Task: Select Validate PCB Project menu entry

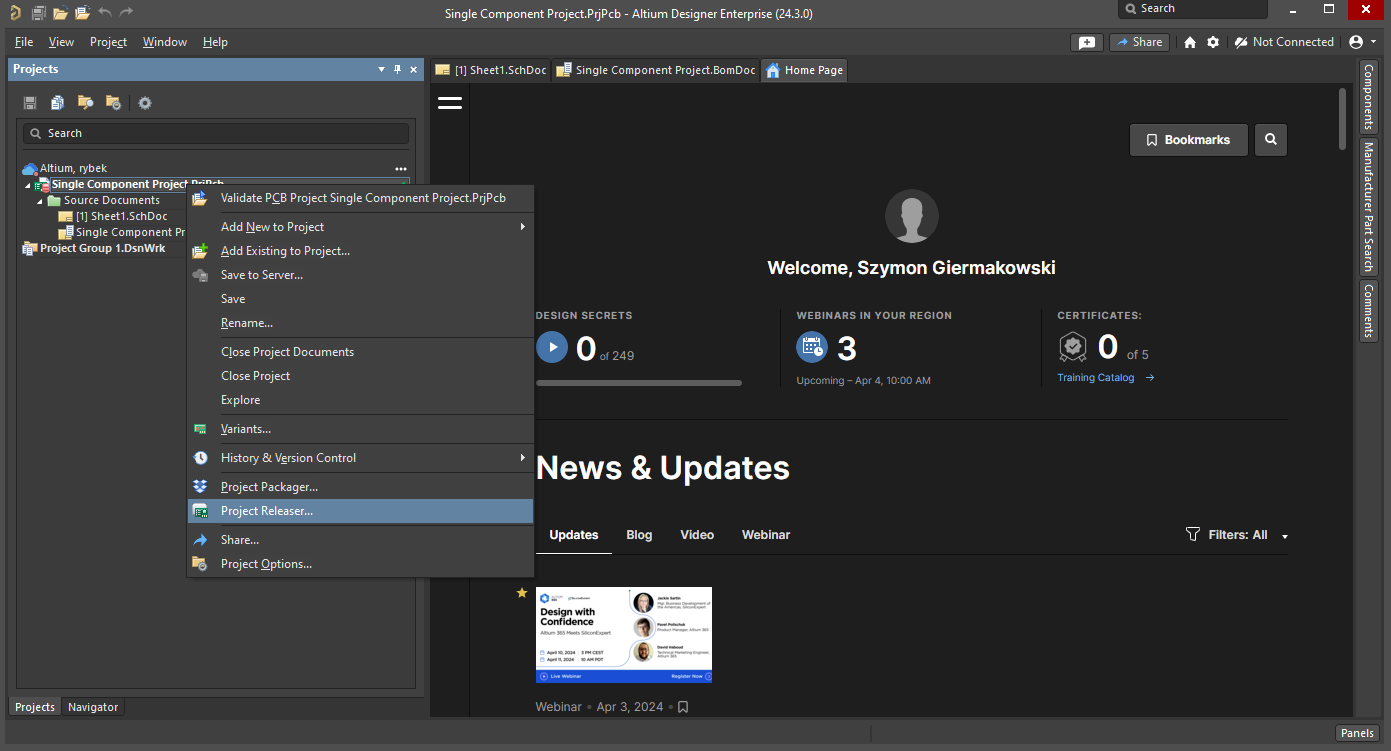Action: click(x=361, y=198)
